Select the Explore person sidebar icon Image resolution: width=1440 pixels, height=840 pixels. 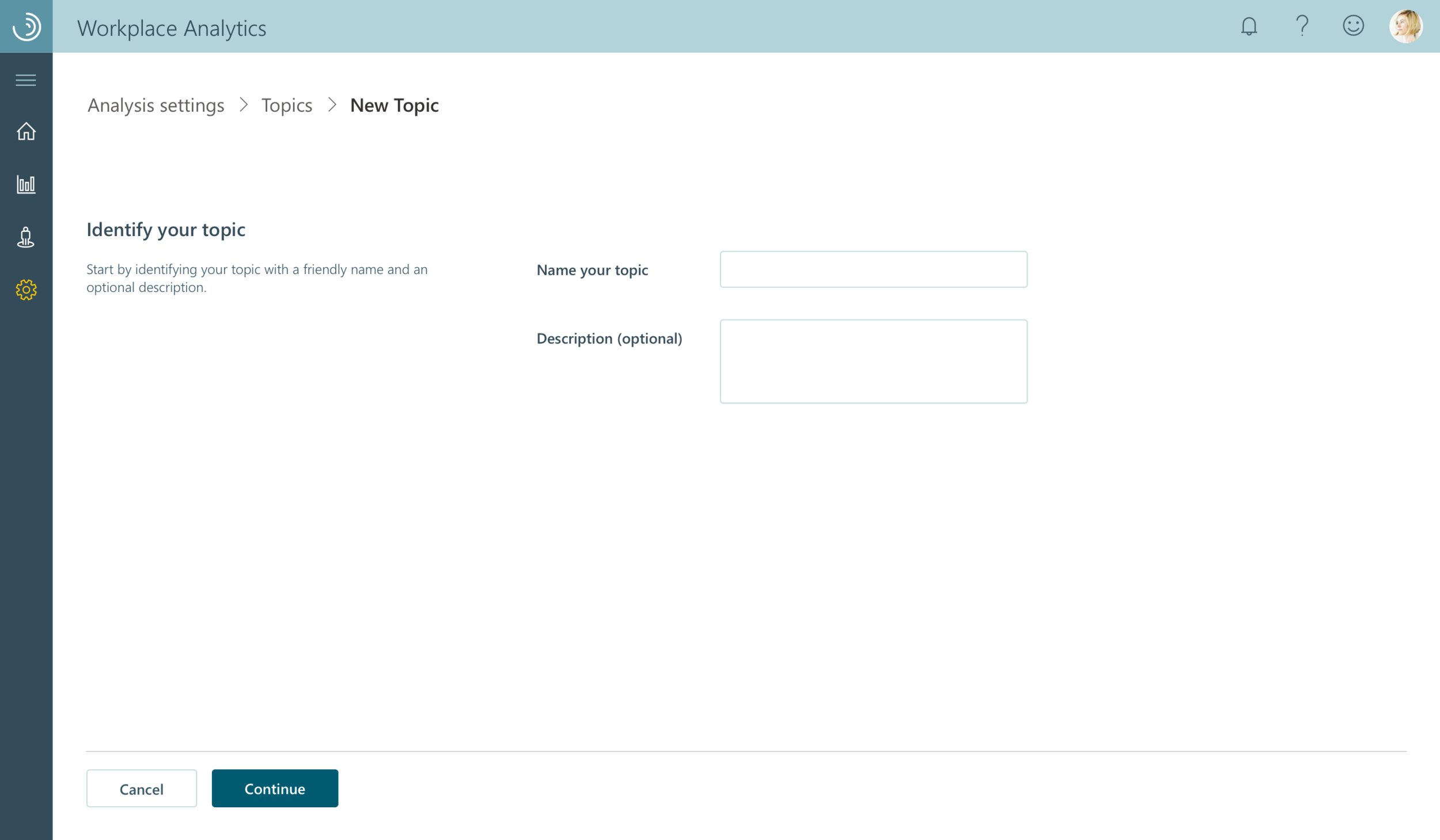point(26,238)
